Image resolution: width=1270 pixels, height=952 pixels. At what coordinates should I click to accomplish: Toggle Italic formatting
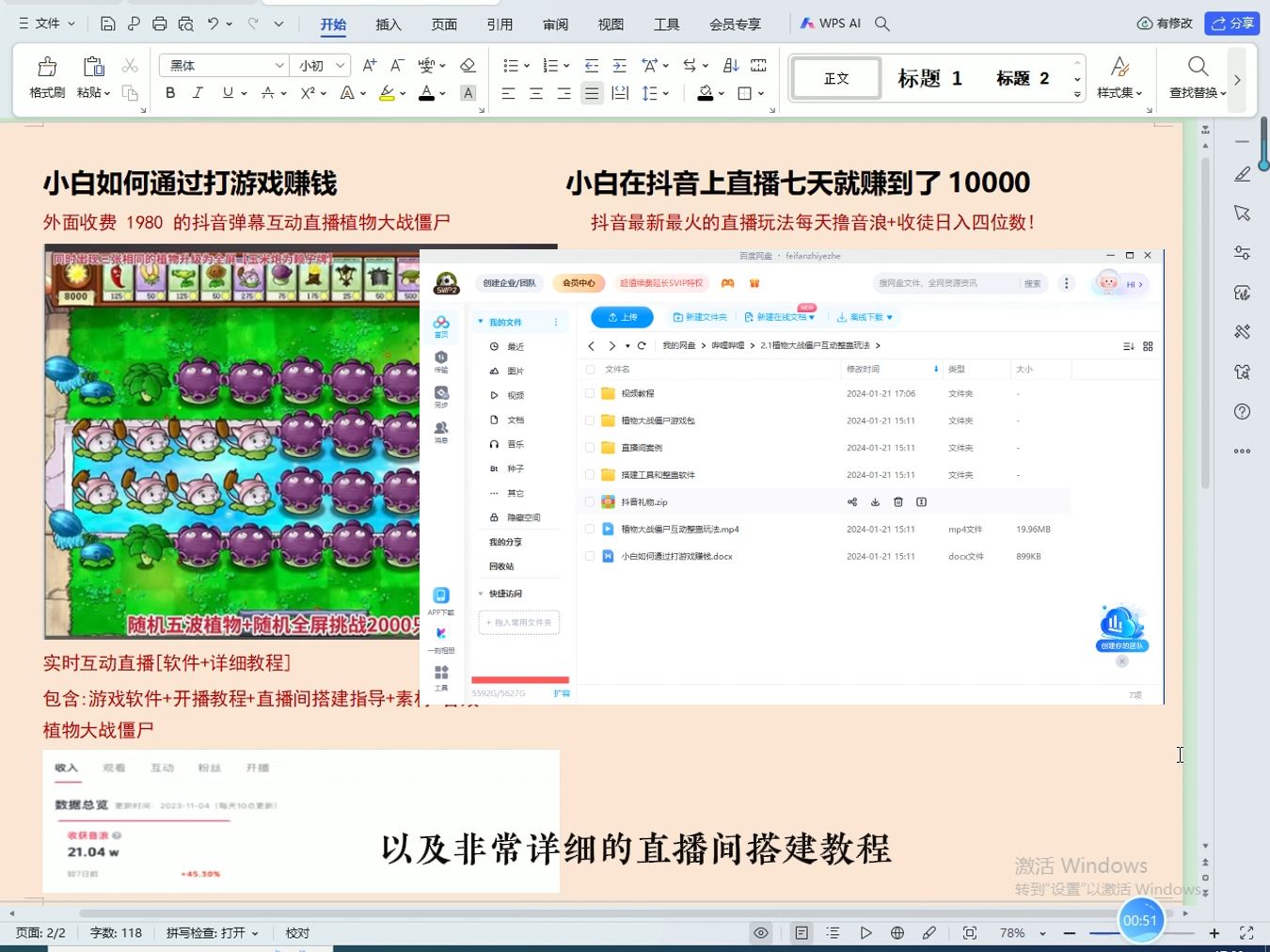[198, 93]
